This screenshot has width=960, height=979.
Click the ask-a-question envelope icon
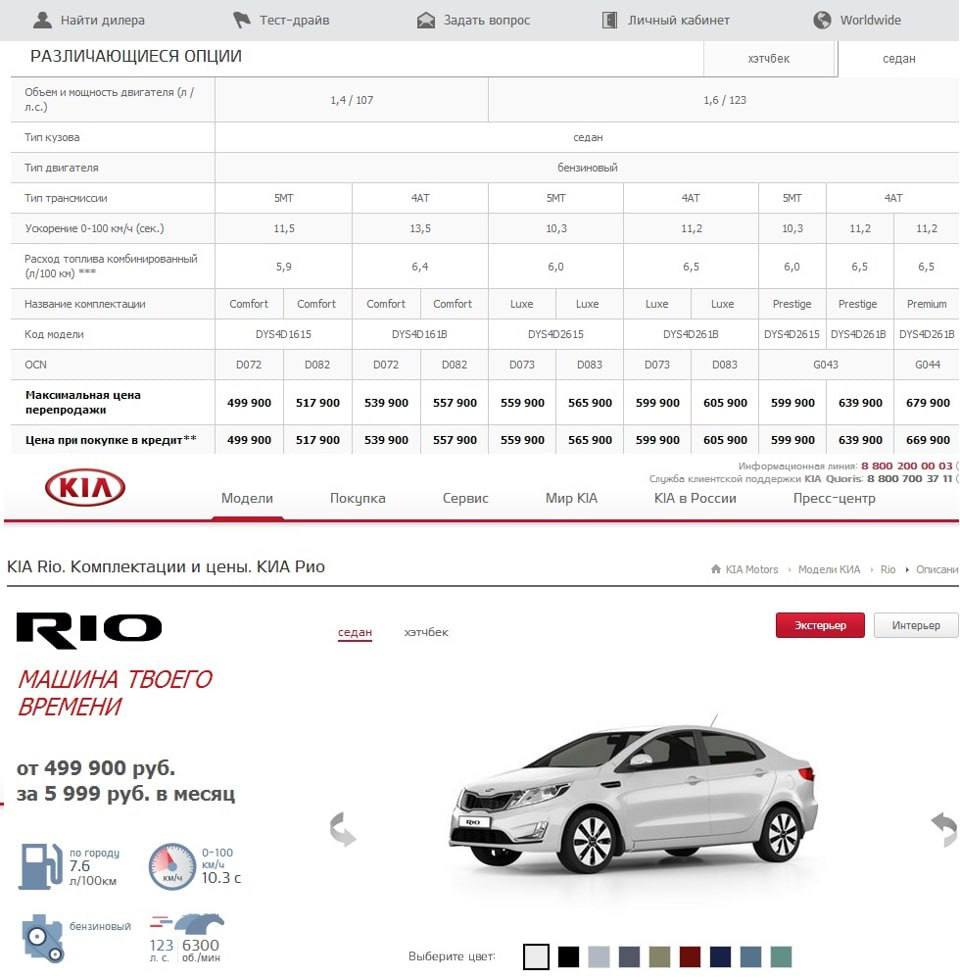tap(426, 20)
